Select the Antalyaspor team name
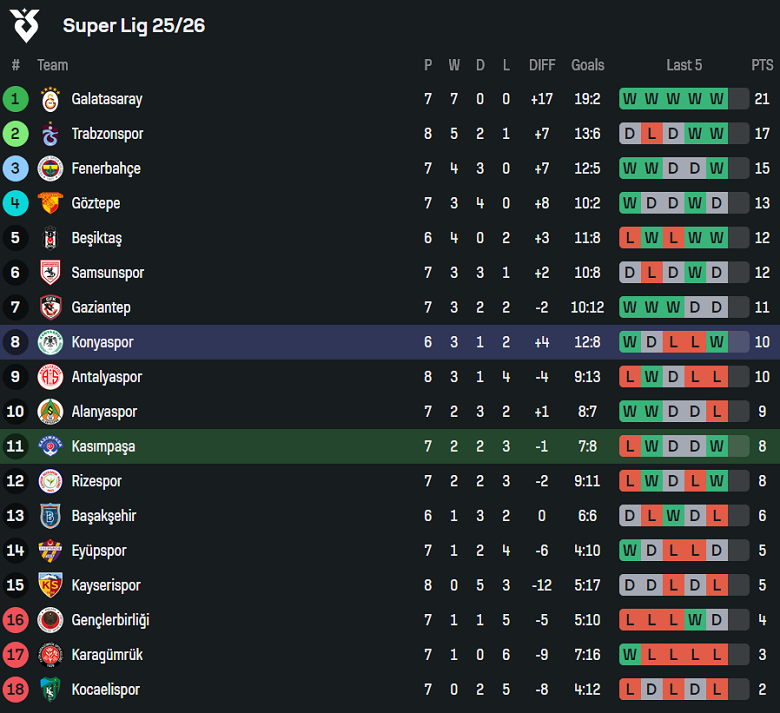The image size is (780, 713). click(x=107, y=377)
